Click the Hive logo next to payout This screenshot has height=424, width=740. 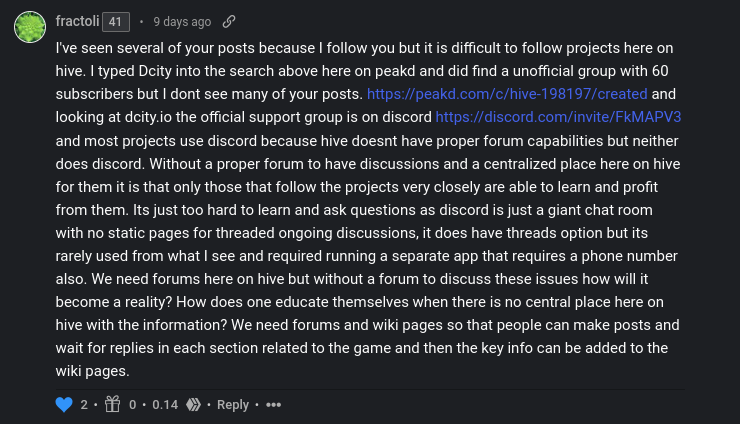click(193, 405)
